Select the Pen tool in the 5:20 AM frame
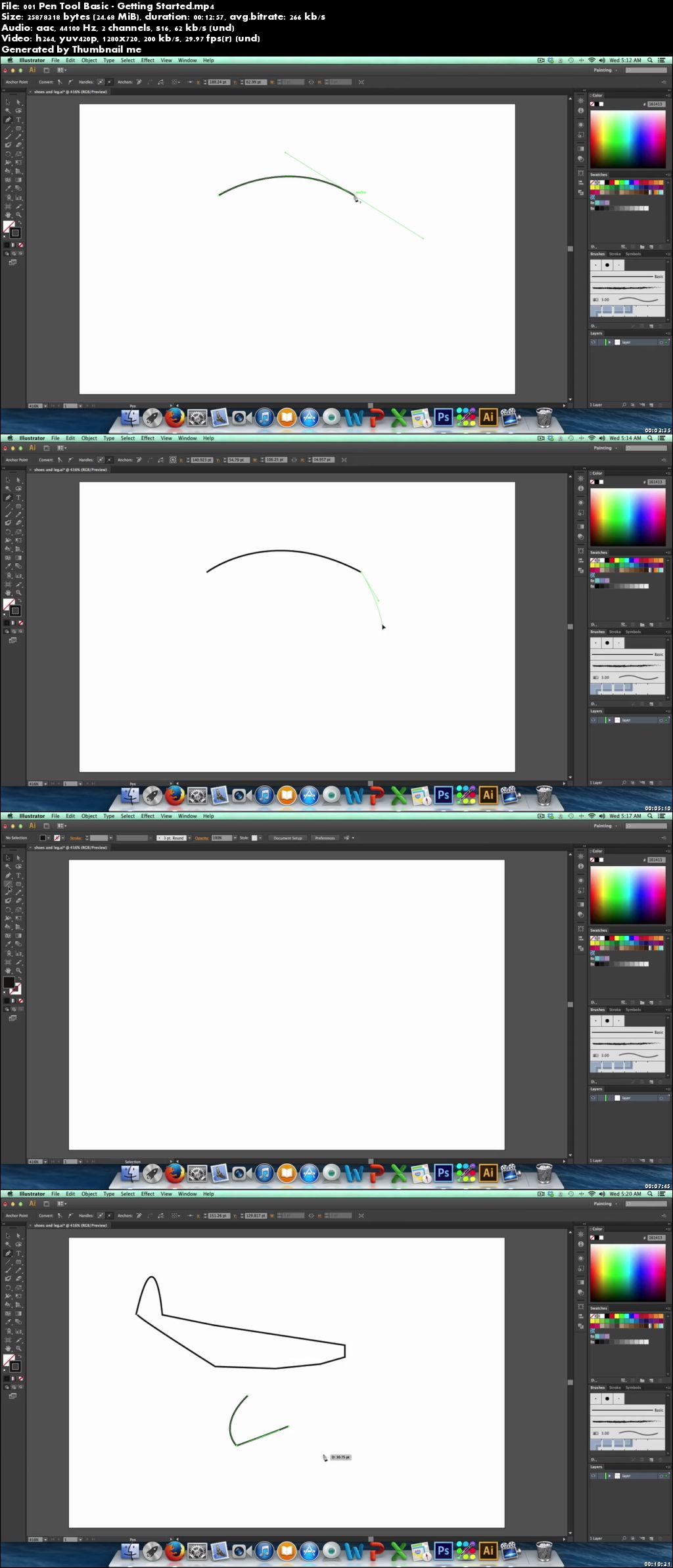Viewport: 673px width, 1568px height. (x=8, y=1253)
